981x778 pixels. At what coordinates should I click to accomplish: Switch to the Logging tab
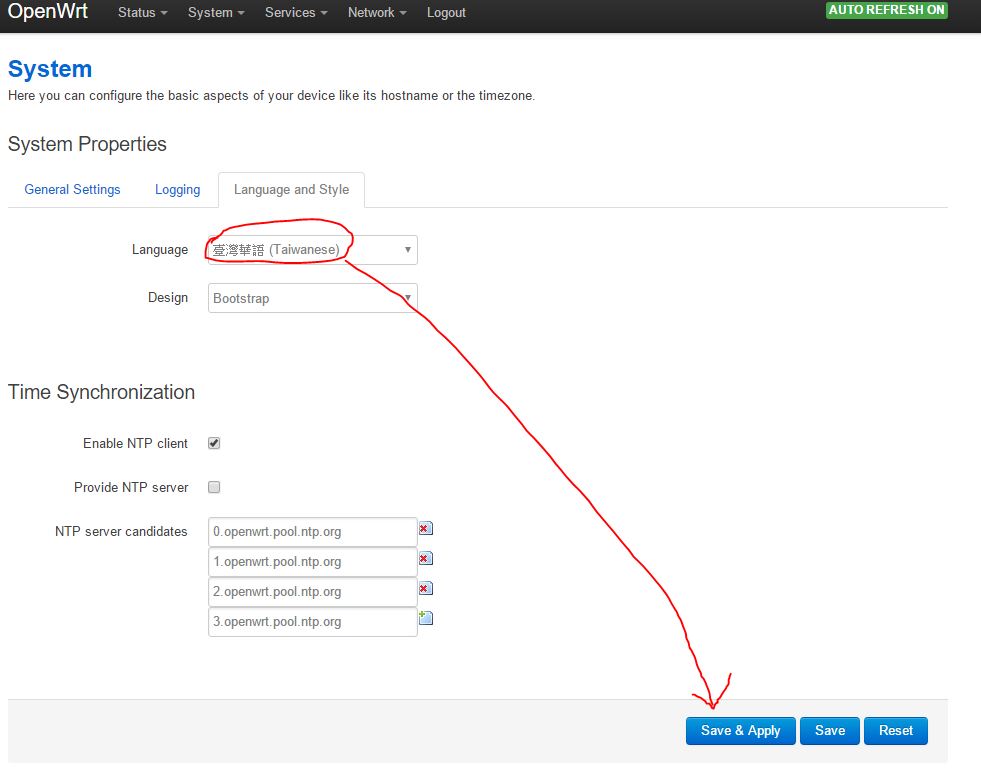[178, 189]
